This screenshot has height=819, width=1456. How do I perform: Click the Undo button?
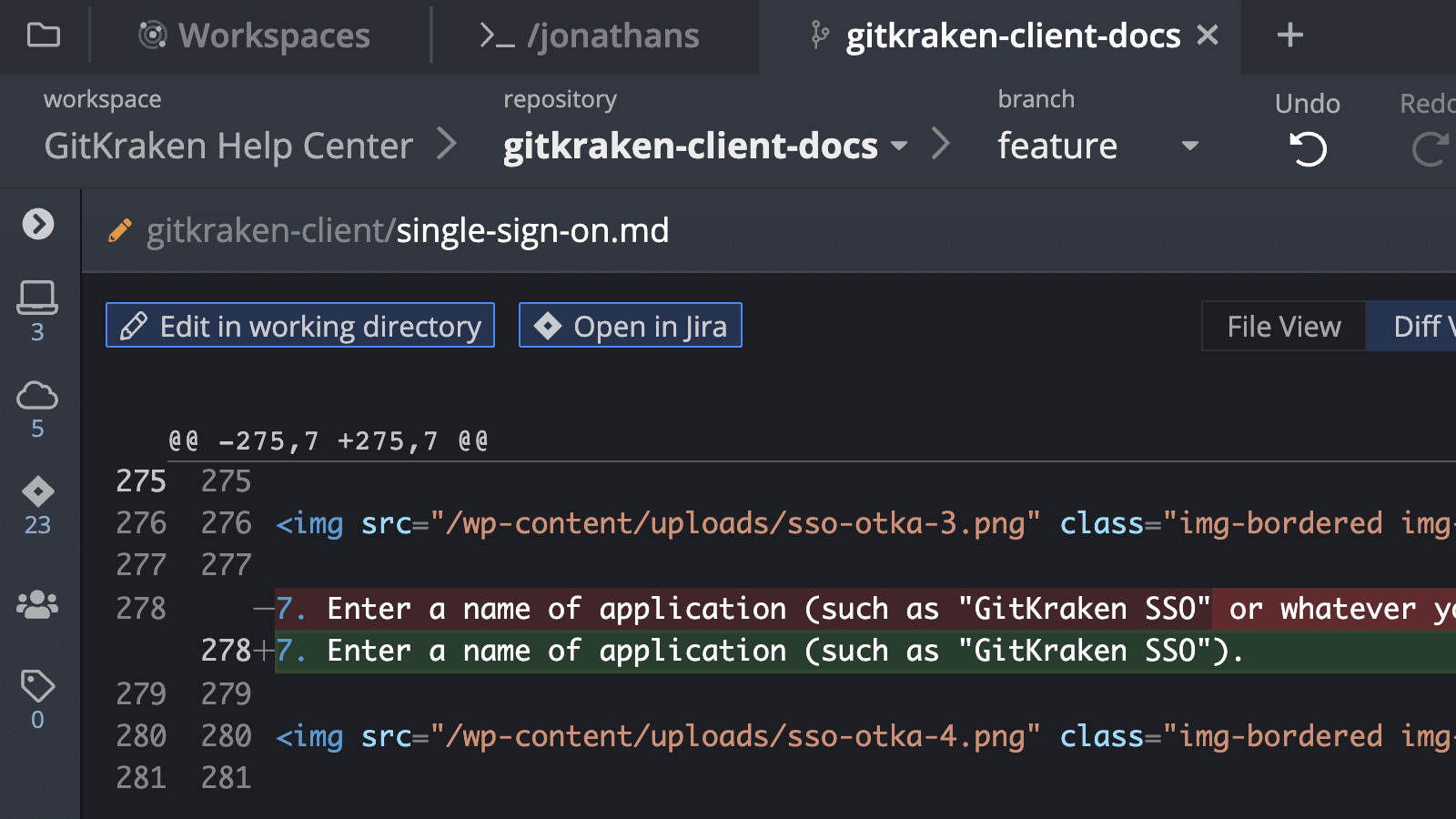[1308, 129]
